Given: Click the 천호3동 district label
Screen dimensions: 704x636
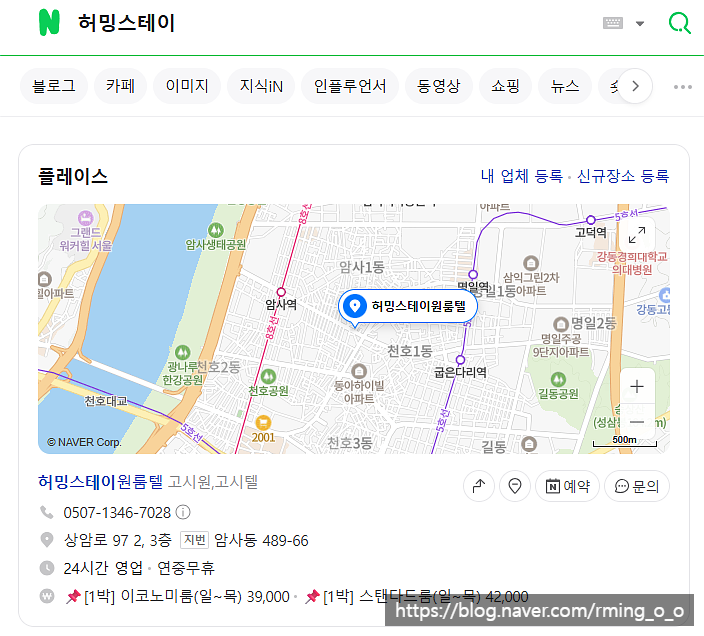Looking at the screenshot, I should [x=350, y=443].
